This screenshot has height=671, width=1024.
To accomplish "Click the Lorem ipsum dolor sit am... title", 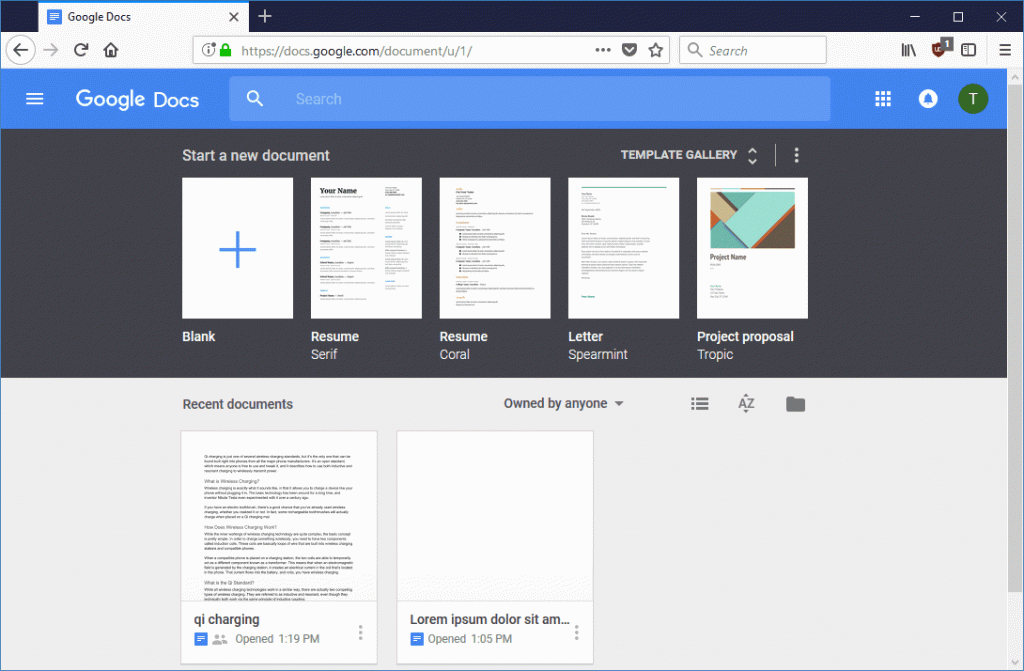I will (x=490, y=619).
